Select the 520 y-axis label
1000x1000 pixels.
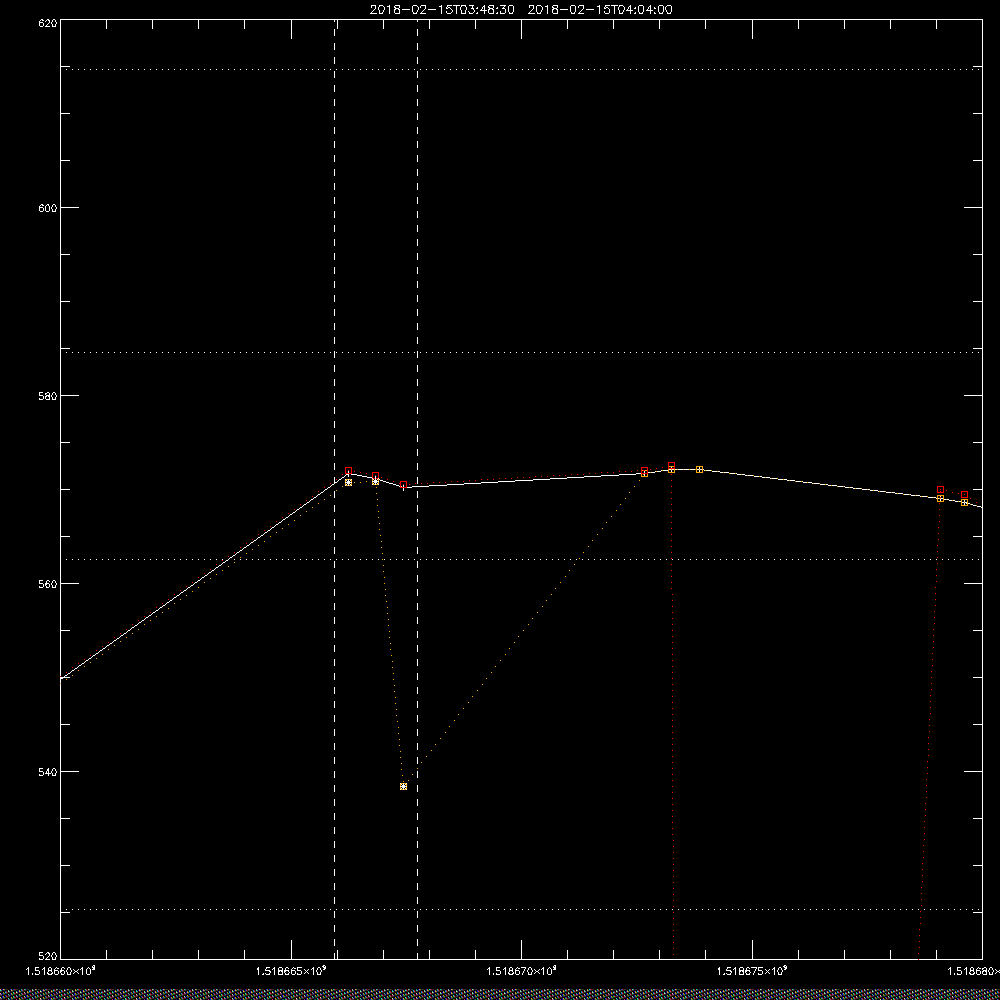coord(48,957)
